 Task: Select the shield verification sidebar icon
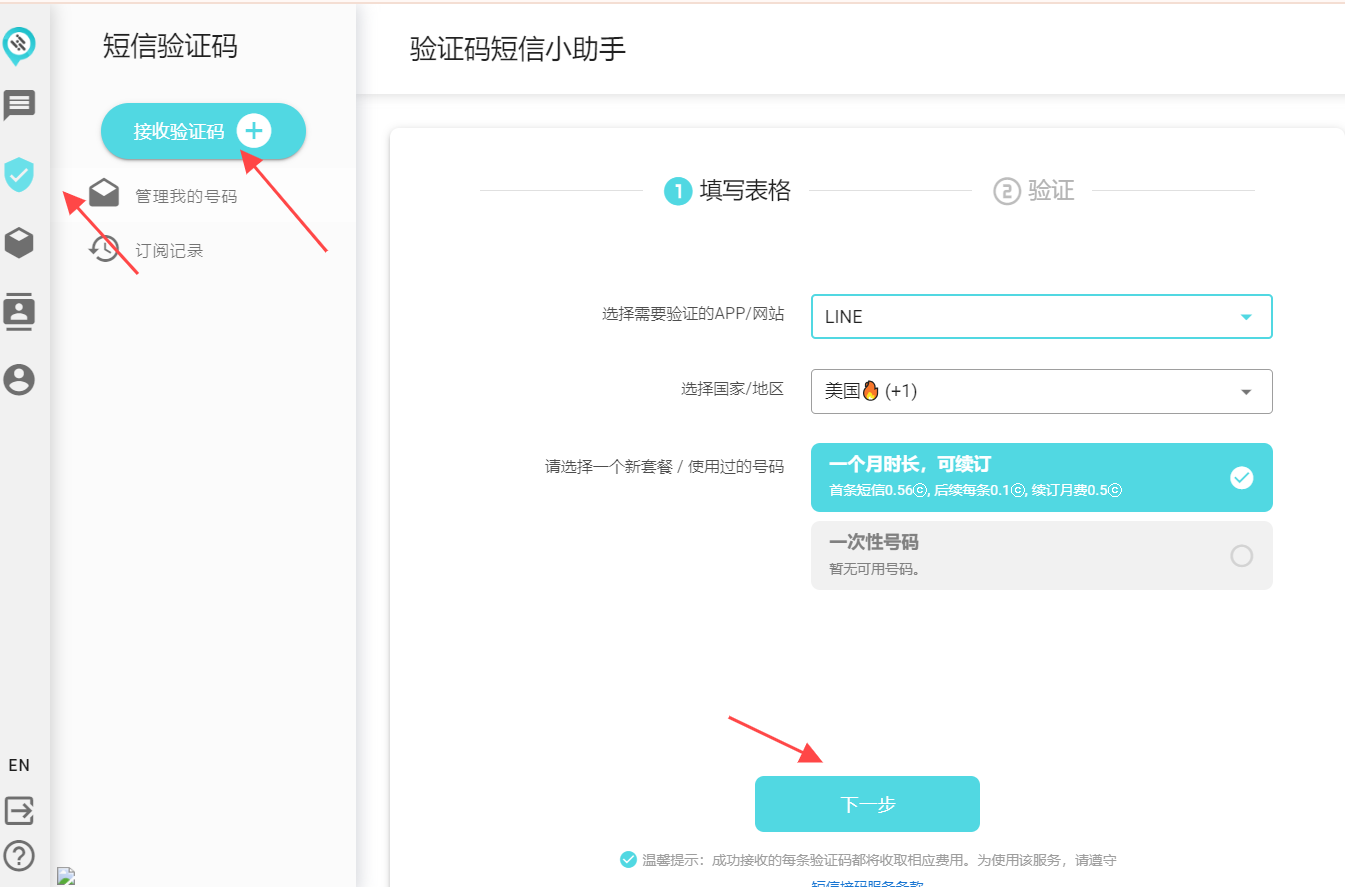pos(19,174)
